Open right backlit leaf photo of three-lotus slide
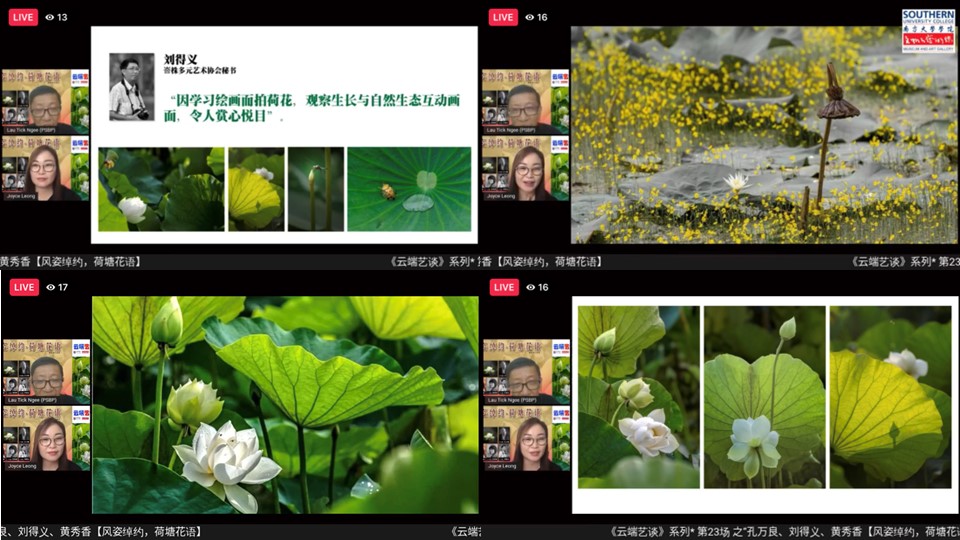Image resolution: width=960 pixels, height=540 pixels. point(890,397)
